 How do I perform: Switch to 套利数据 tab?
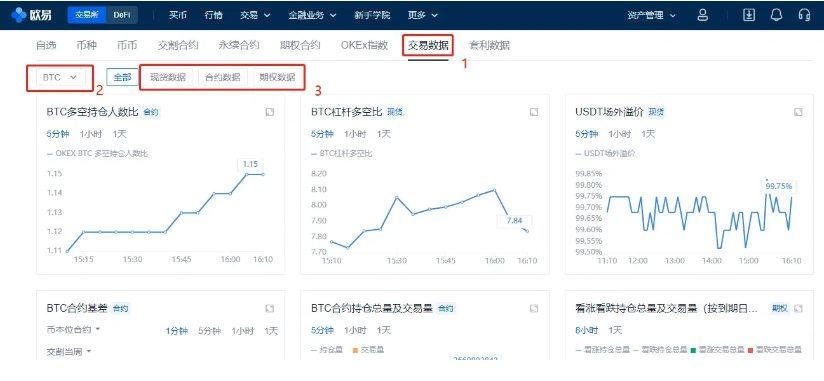[489, 45]
